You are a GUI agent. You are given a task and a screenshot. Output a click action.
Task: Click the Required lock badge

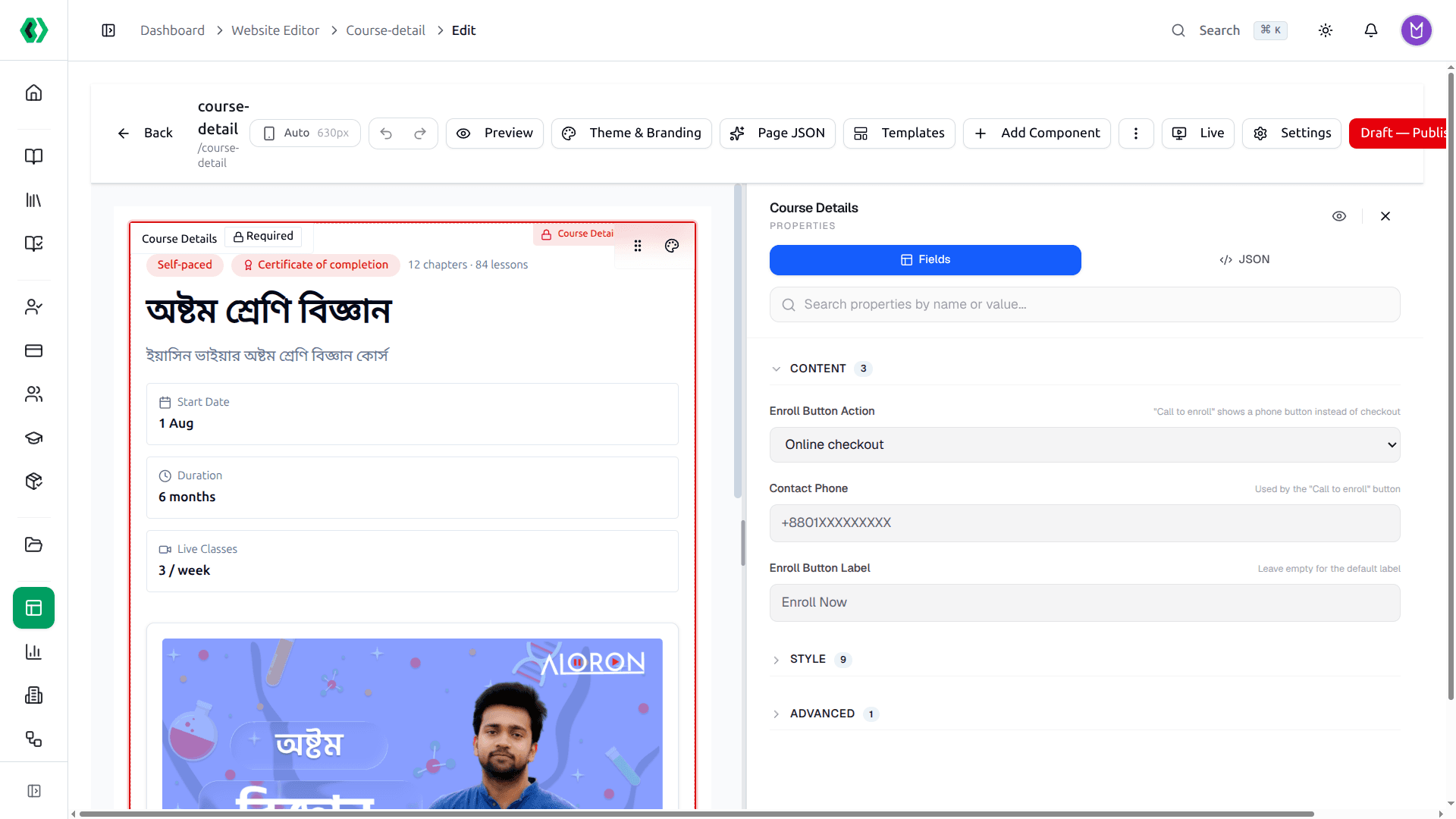tap(263, 237)
